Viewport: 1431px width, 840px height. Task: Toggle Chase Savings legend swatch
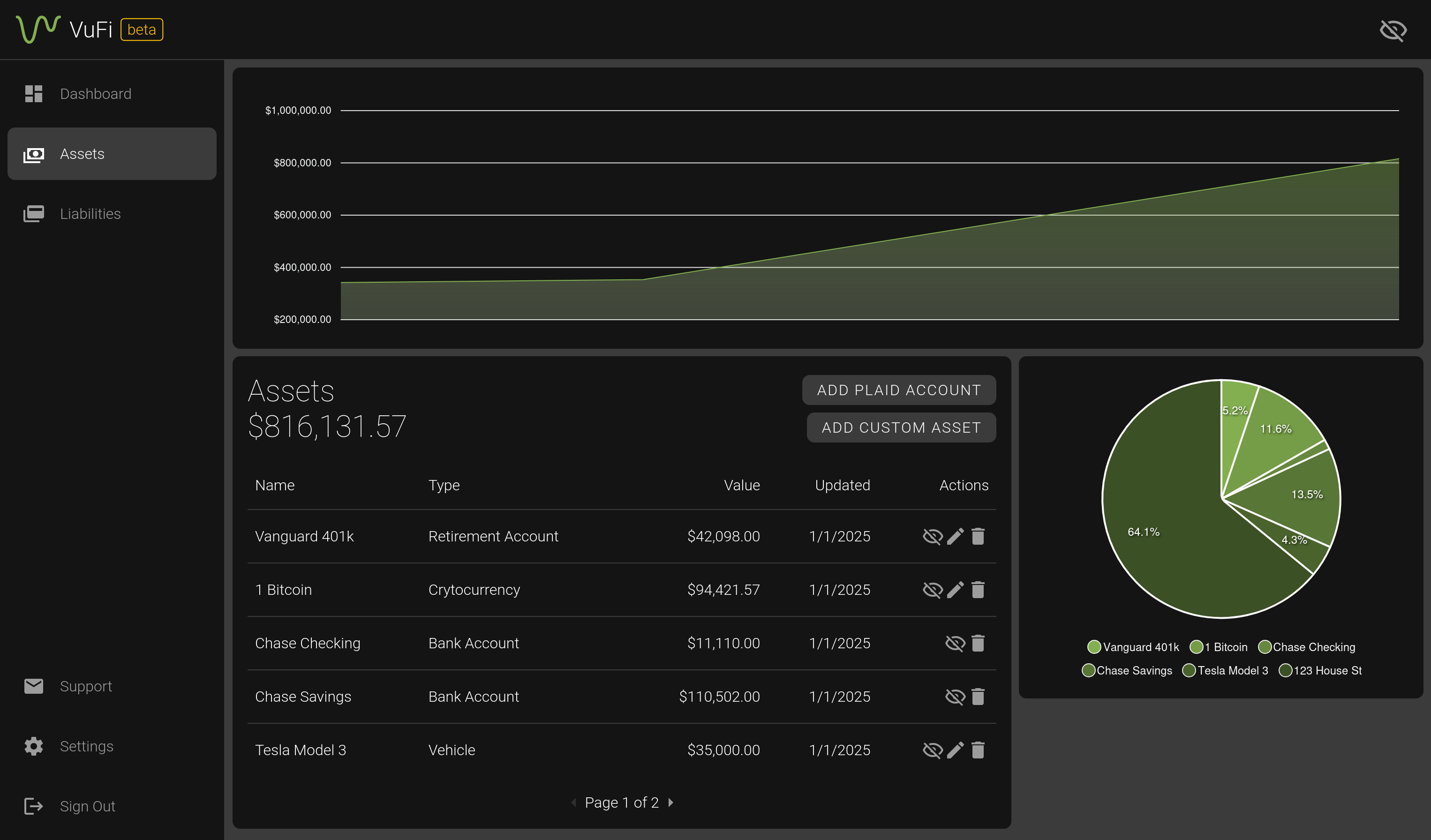pyautogui.click(x=1088, y=670)
